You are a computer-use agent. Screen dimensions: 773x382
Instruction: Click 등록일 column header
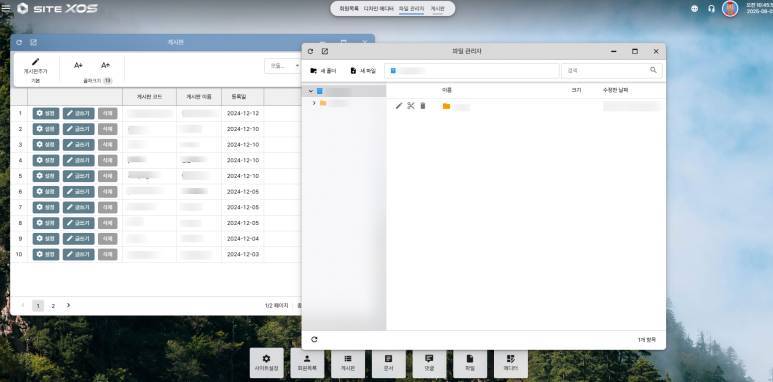(x=238, y=97)
